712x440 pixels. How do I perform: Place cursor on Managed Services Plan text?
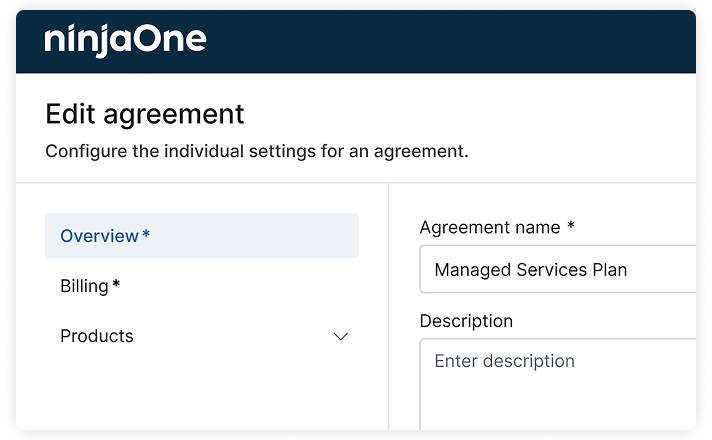click(530, 270)
